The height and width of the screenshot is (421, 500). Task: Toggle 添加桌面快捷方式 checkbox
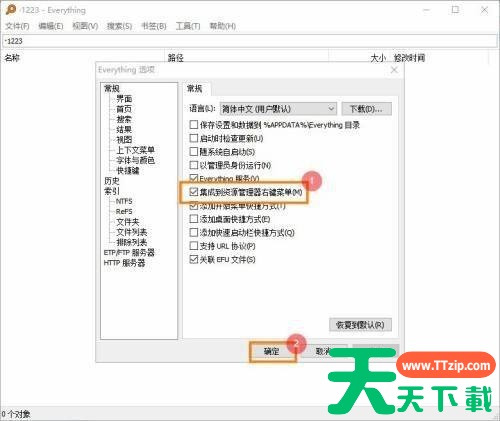(194, 219)
